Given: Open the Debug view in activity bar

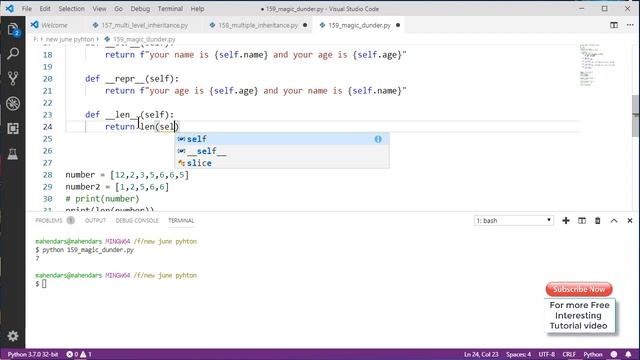Looking at the screenshot, I should [x=13, y=104].
